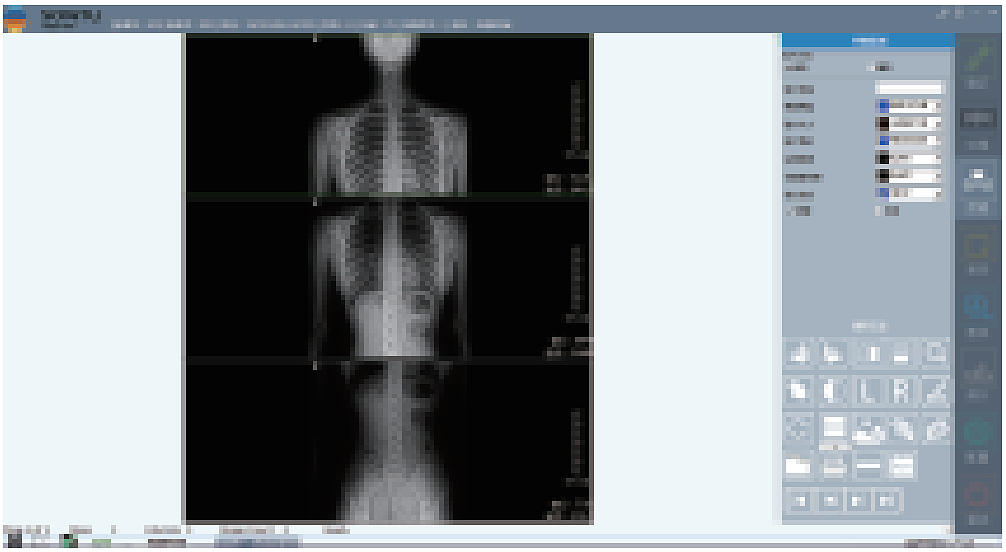The width and height of the screenshot is (1006, 552).
Task: Select the diagonal line tool right of R
Action: 934,391
